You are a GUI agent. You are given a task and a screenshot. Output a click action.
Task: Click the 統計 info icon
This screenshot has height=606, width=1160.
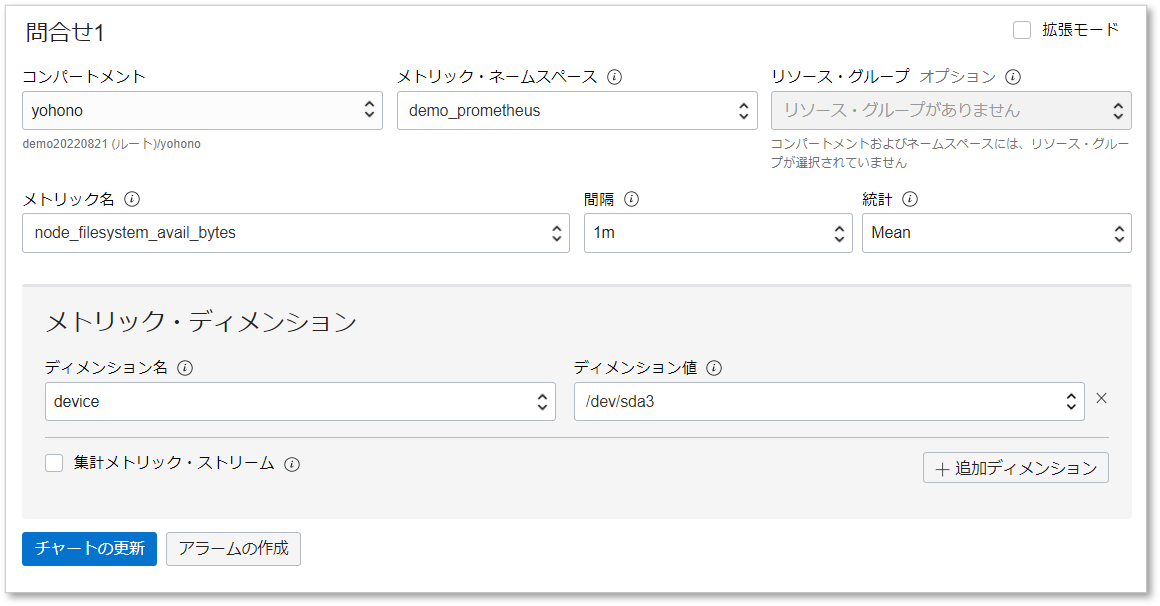[x=909, y=199]
